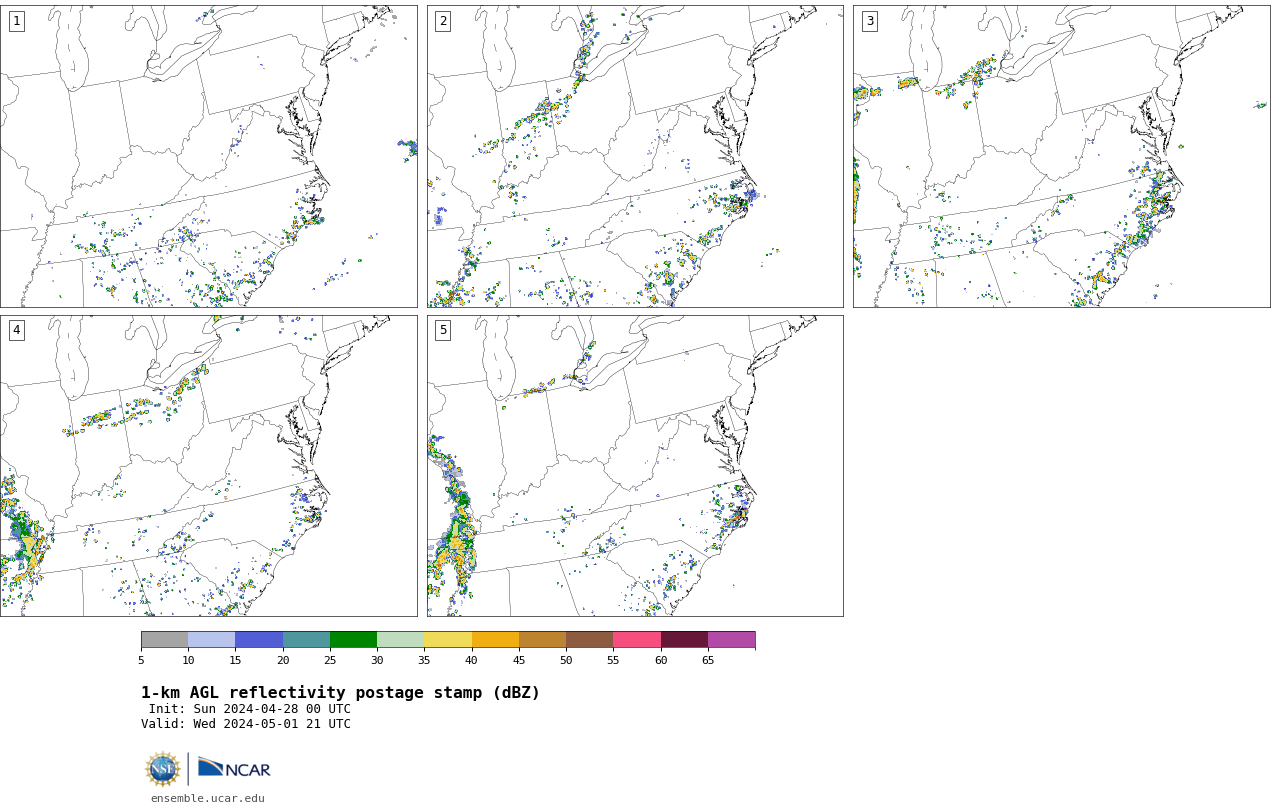The width and height of the screenshot is (1280, 809).
Task: Click the dark green 25-30 dBZ swatch
Action: 353,640
